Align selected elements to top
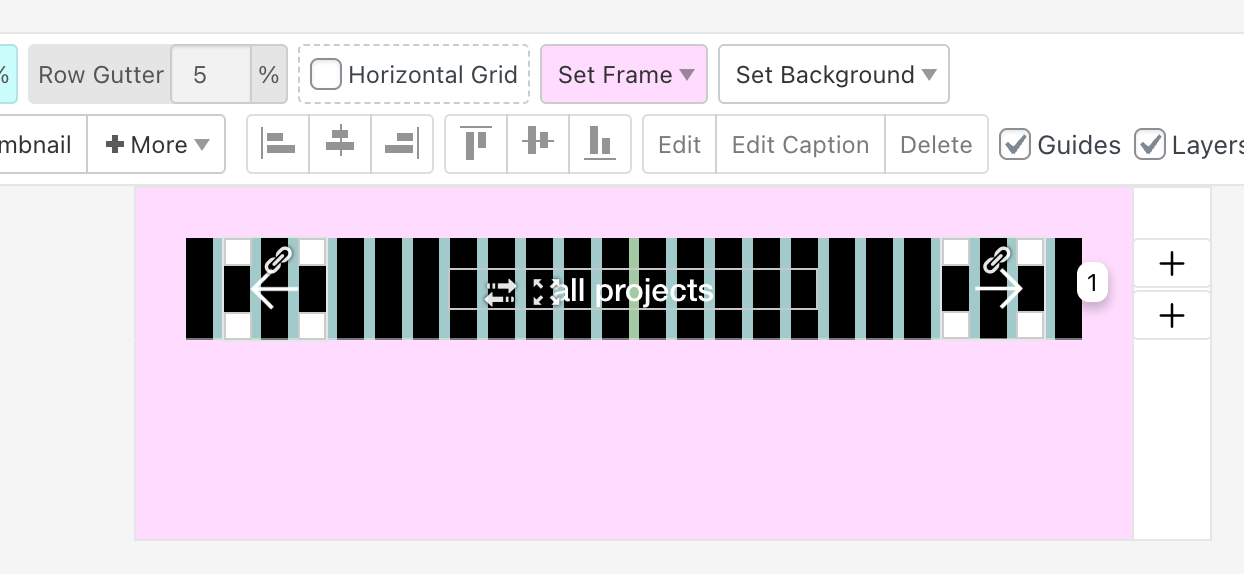 (476, 145)
